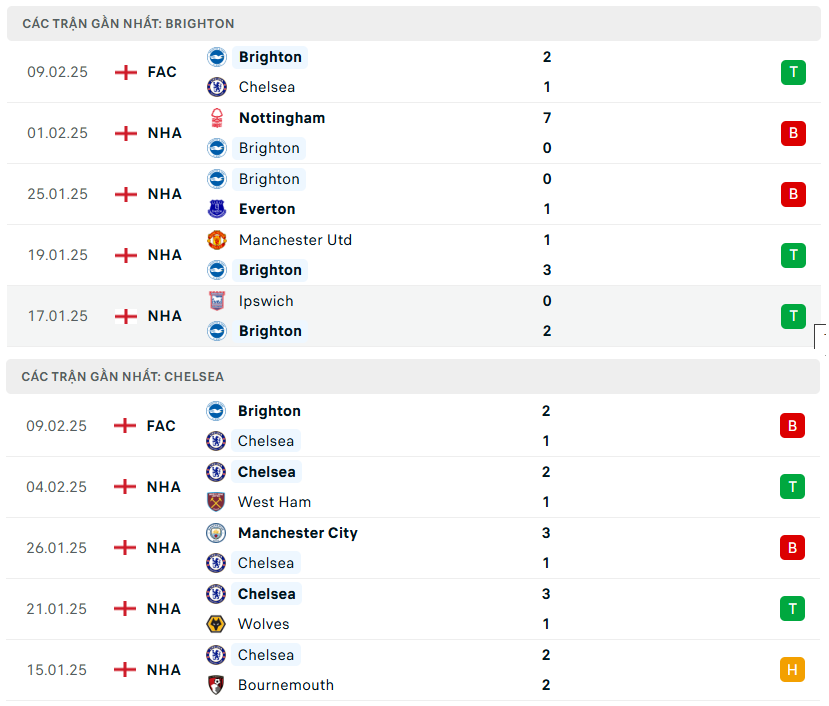
Task: Click the Manchester City club crest
Action: click(x=216, y=533)
